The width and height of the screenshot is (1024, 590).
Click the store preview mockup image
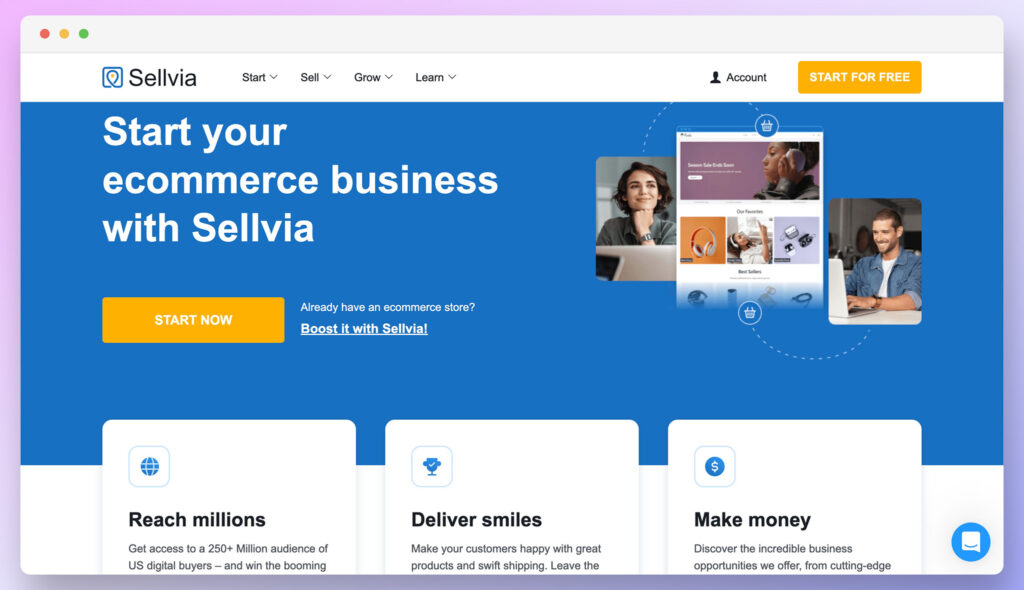tap(750, 217)
